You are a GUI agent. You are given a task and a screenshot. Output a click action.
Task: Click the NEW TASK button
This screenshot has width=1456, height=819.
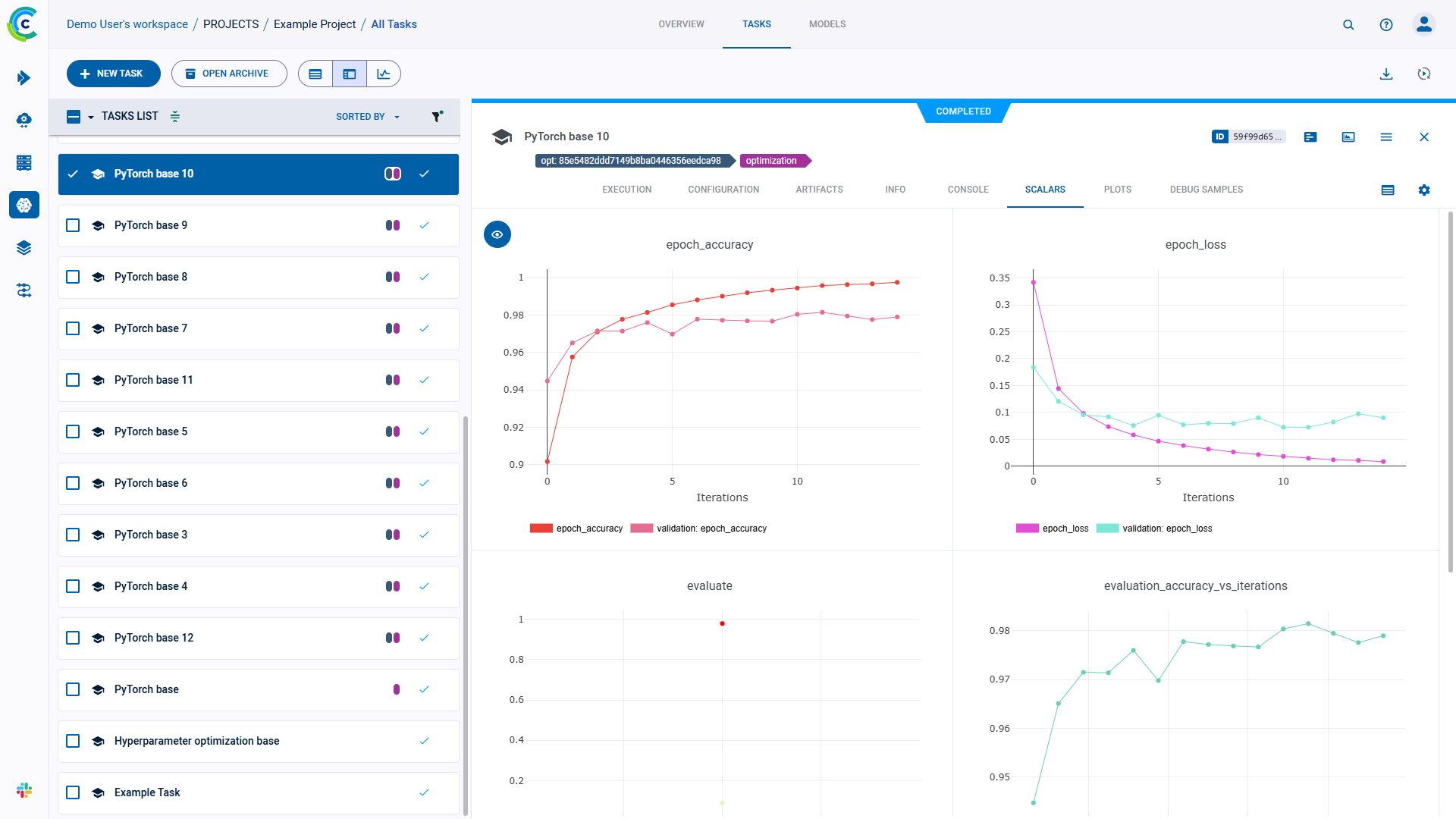point(113,74)
